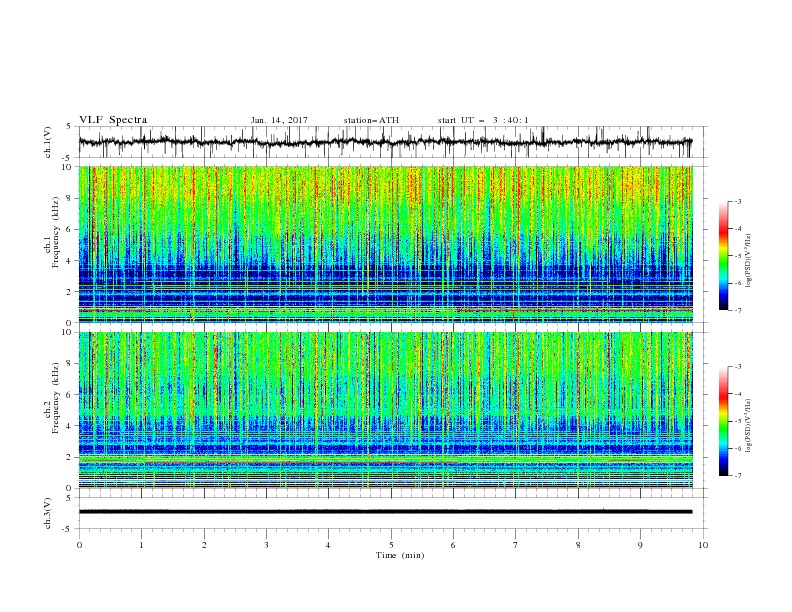The width and height of the screenshot is (792, 612).
Task: Click the "5" tick on ch.1(V) amplitude axis
Action: coord(69,126)
